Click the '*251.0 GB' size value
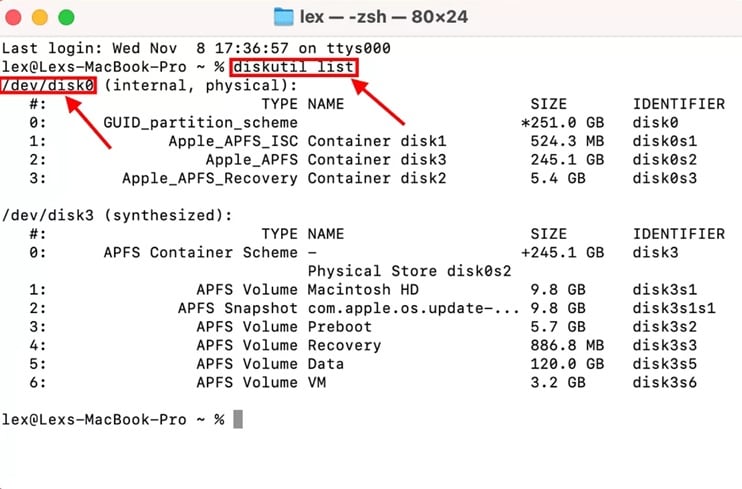Viewport: 742px width, 489px height. [x=562, y=123]
